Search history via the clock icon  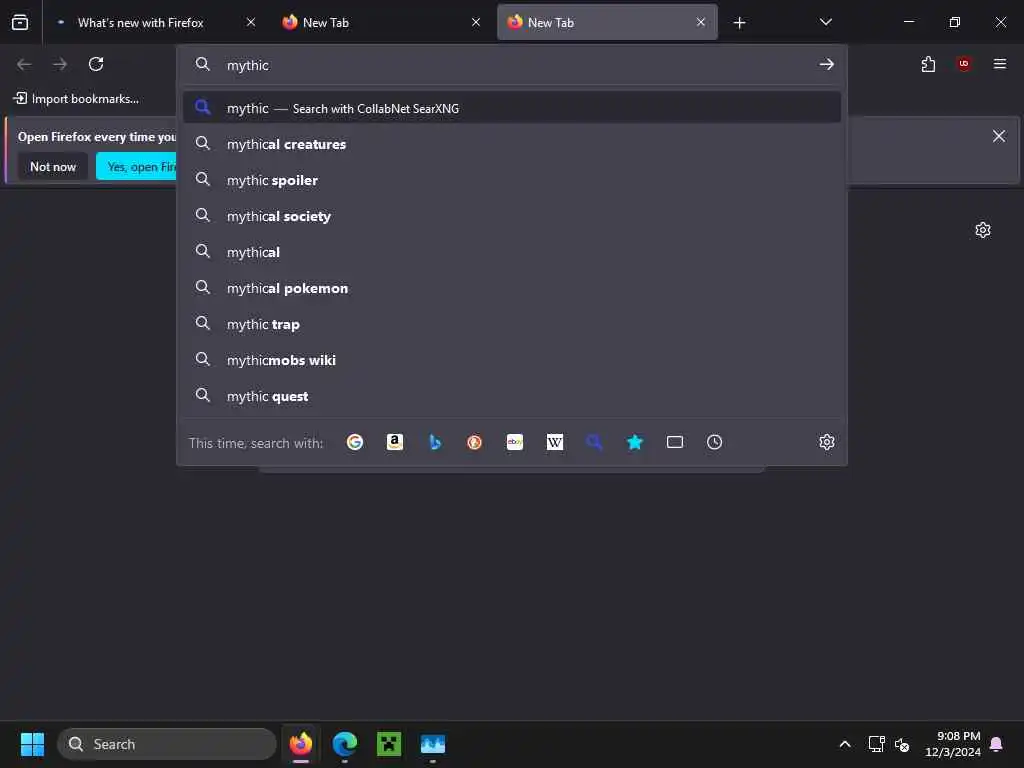pyautogui.click(x=714, y=442)
